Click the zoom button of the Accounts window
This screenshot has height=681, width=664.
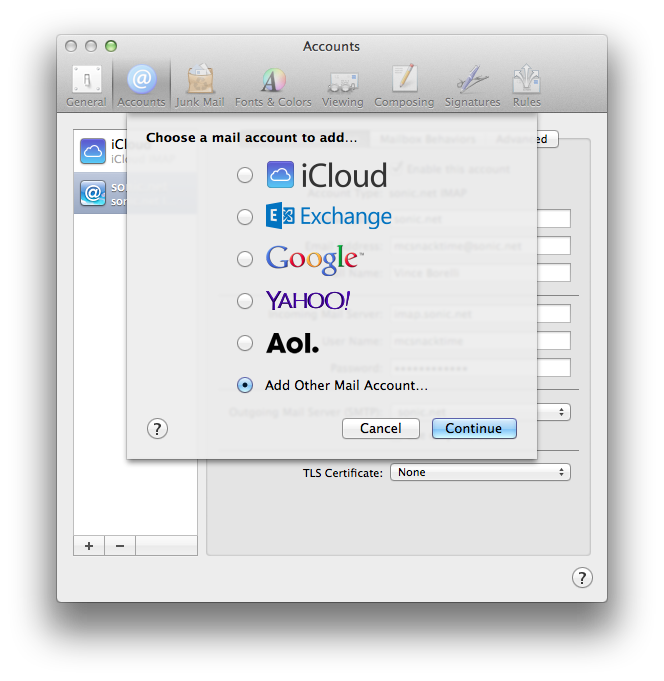click(111, 46)
